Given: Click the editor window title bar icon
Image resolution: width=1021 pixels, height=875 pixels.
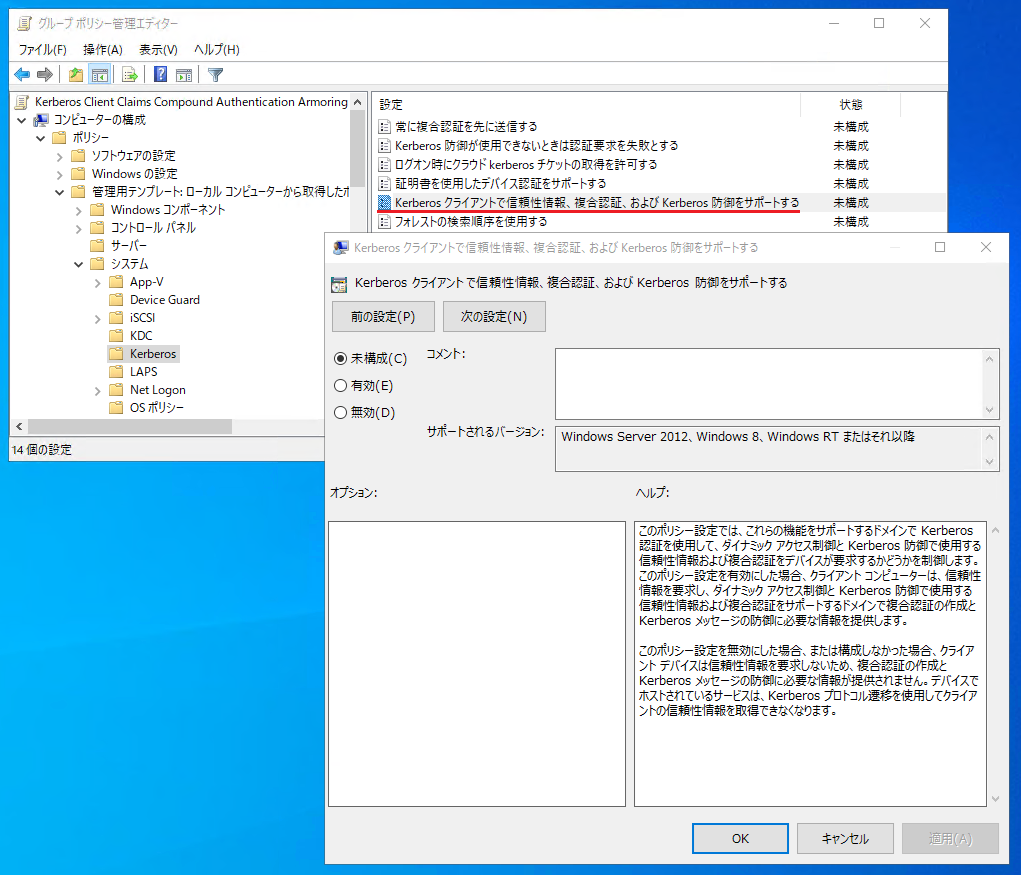Looking at the screenshot, I should point(24,23).
